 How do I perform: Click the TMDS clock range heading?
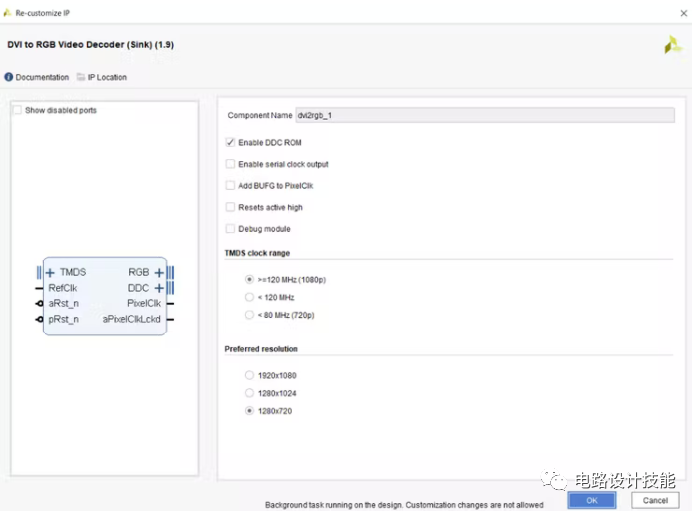[257, 253]
